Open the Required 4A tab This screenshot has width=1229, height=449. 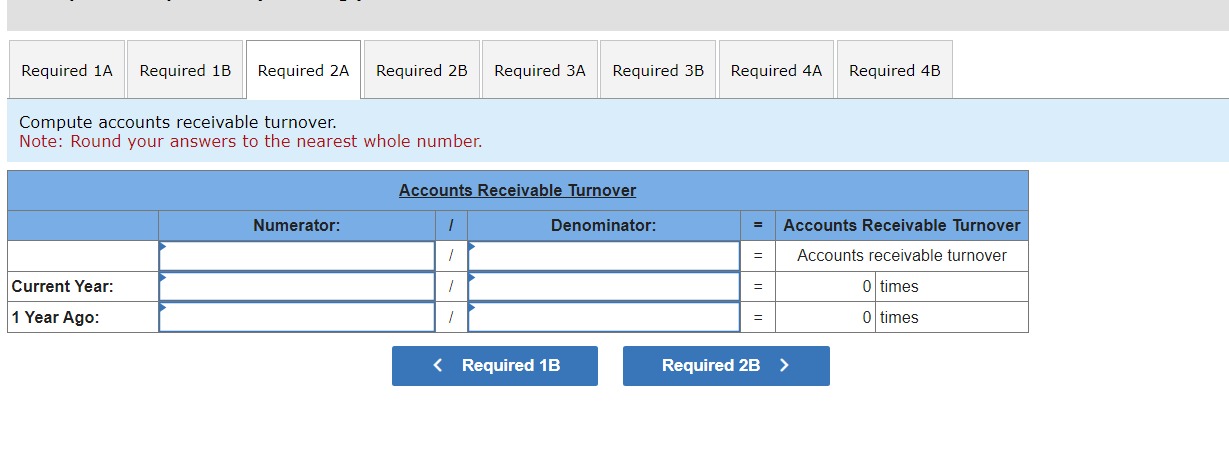(x=776, y=70)
